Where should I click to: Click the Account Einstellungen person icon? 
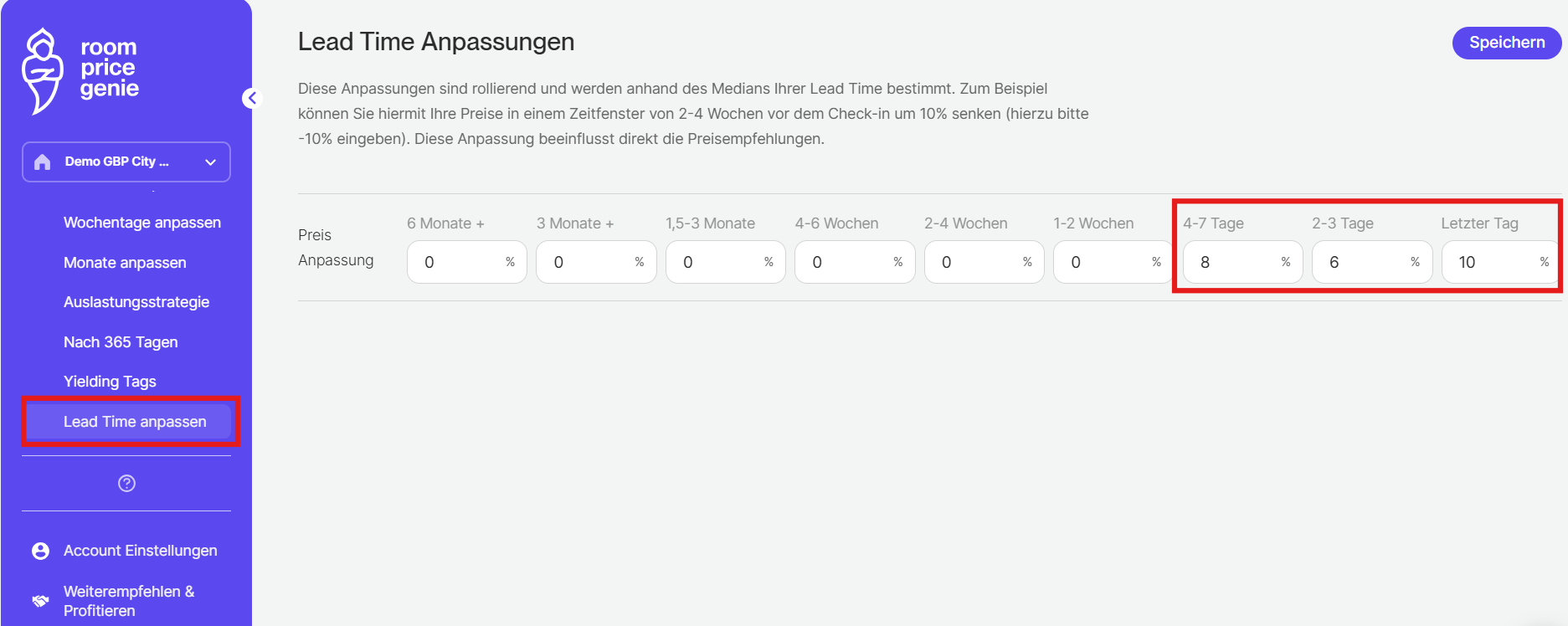[x=40, y=551]
